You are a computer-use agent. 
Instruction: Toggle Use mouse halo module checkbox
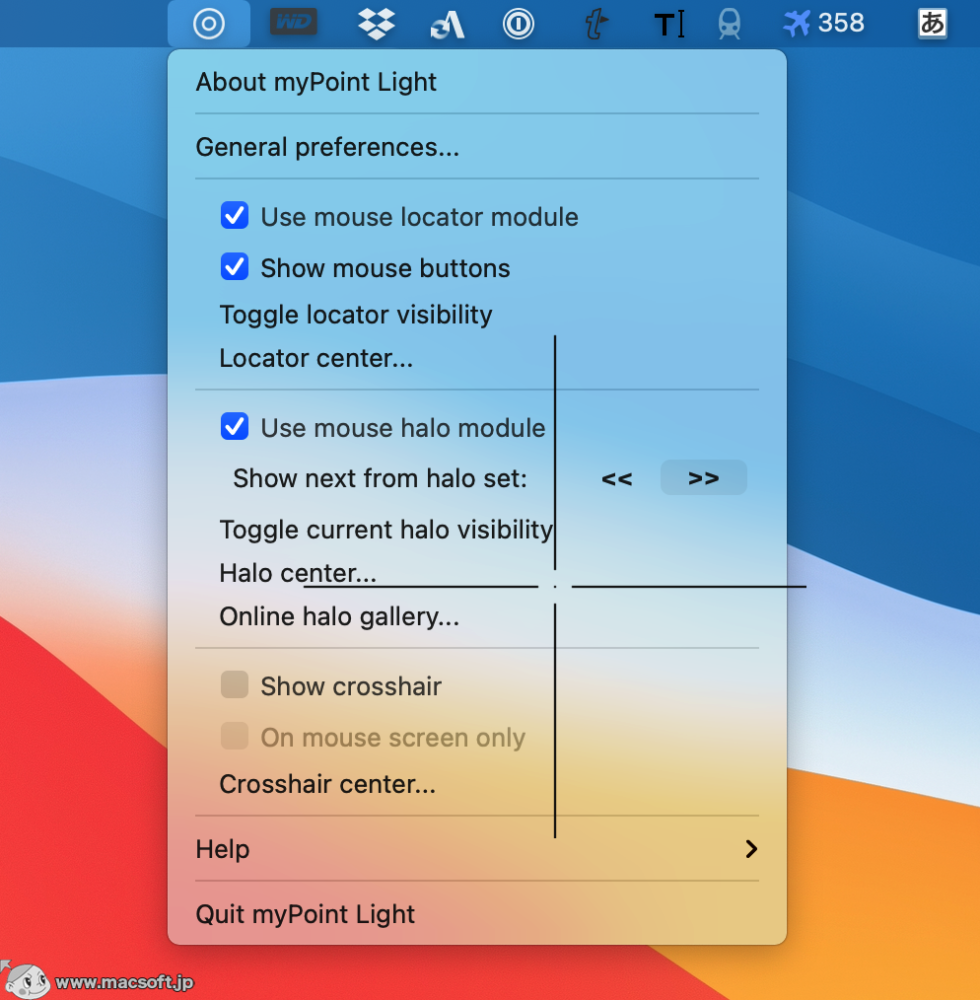pyautogui.click(x=235, y=427)
